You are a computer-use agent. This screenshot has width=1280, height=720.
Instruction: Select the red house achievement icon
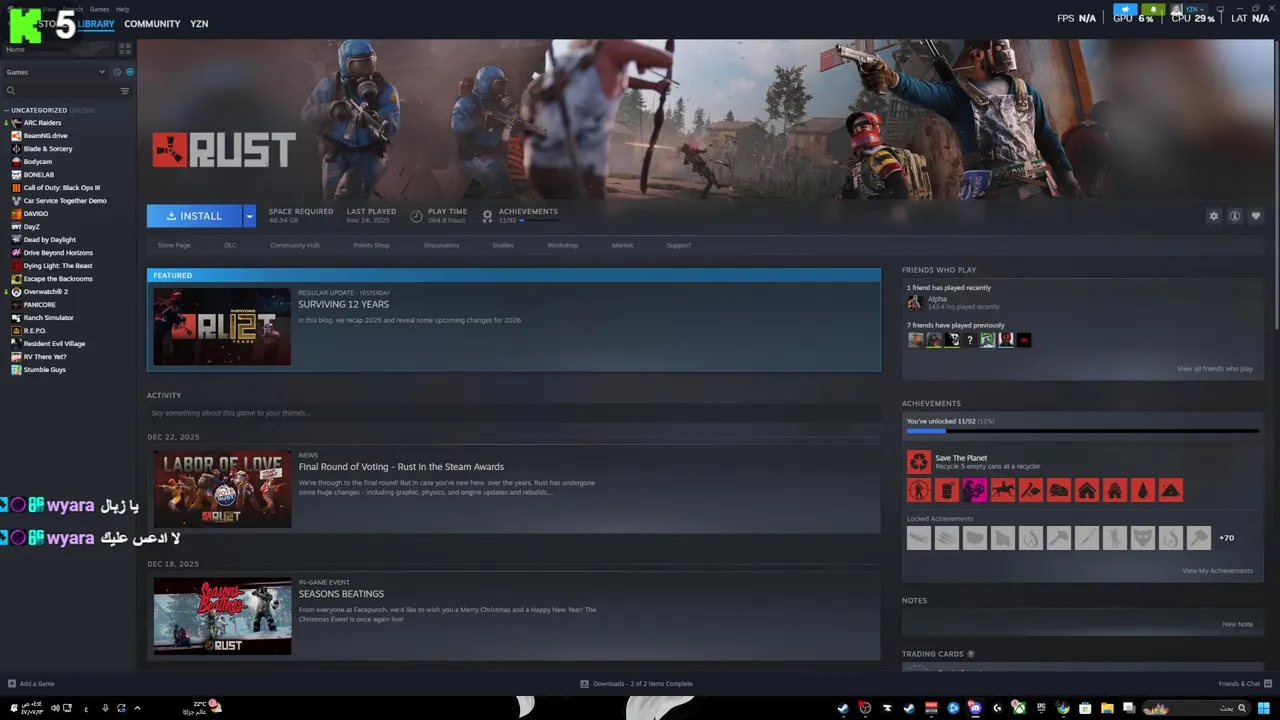coord(1087,490)
